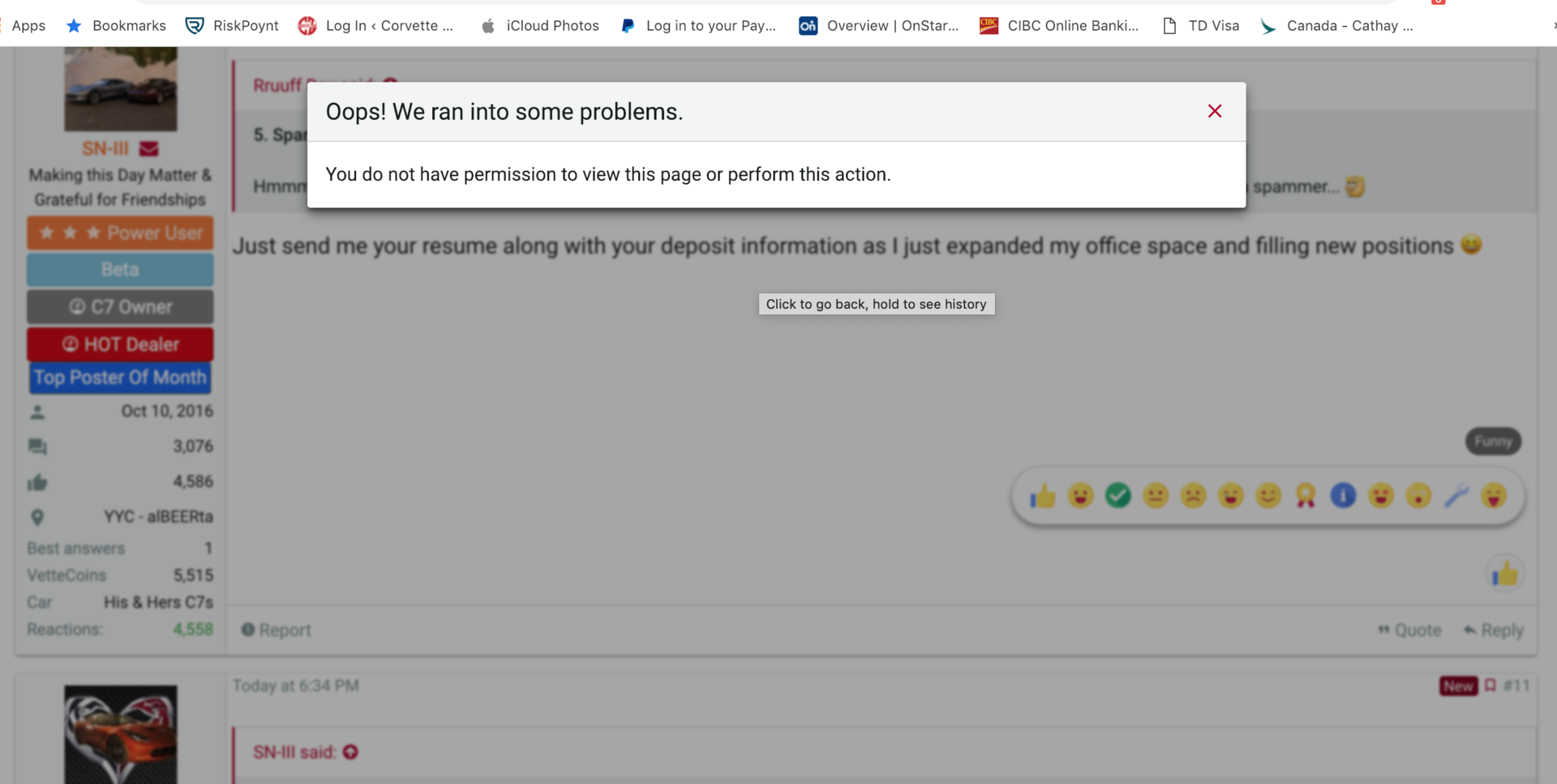Viewport: 1557px width, 784px height.
Task: Select the surprised Wow face reaction
Action: coord(1418,495)
